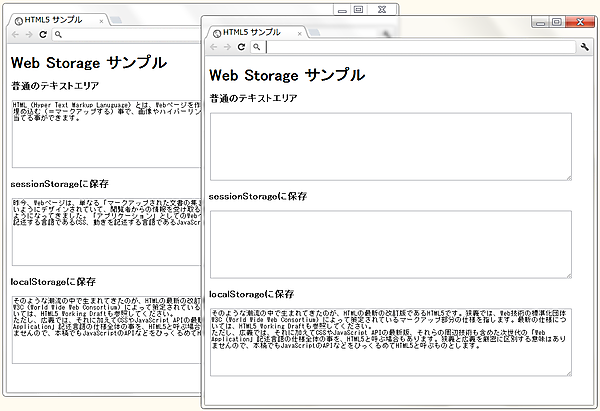
Task: Click the forward arrow in the front browser window
Action: [x=227, y=47]
